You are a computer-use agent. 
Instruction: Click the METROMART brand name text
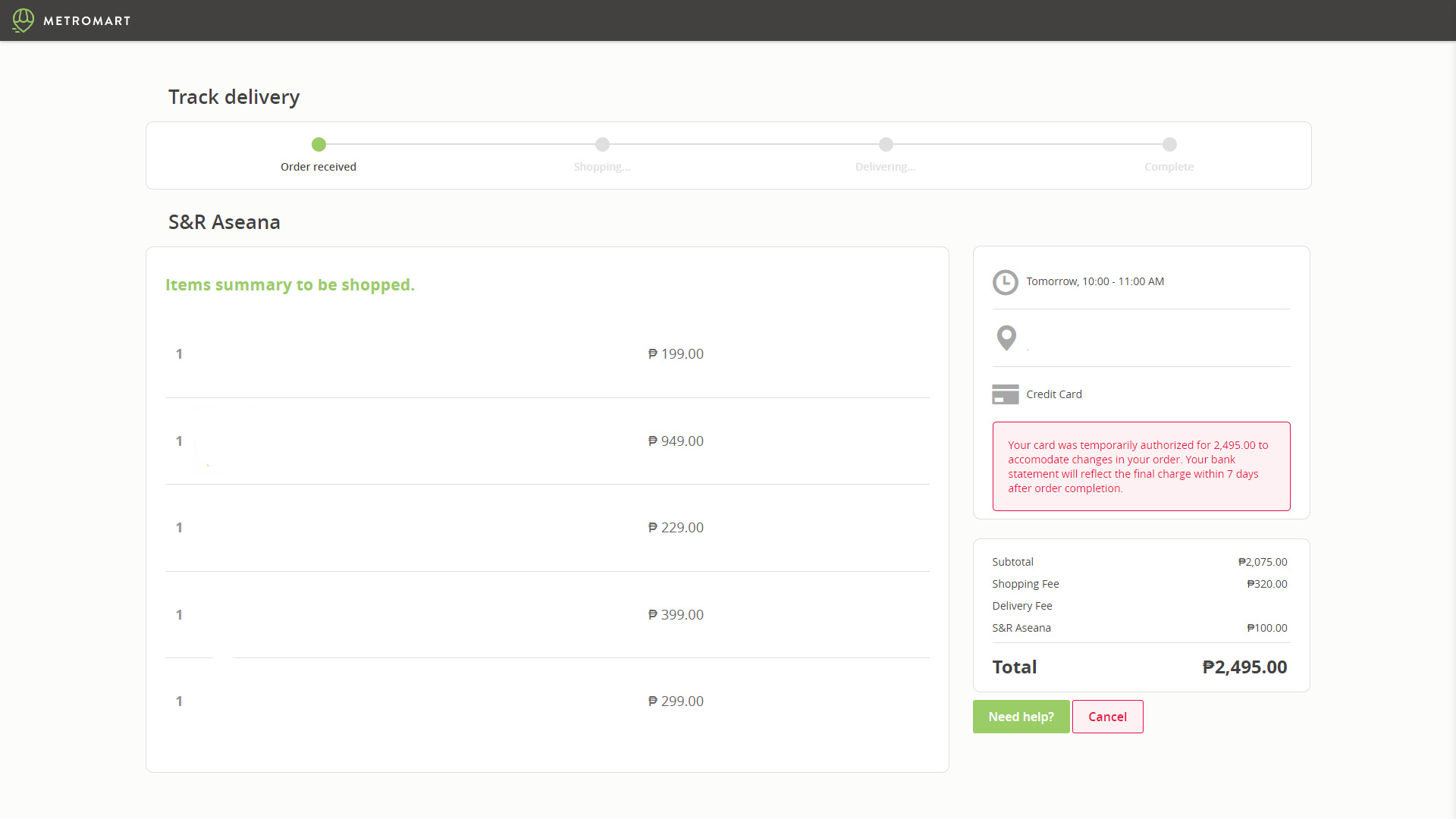coord(87,21)
